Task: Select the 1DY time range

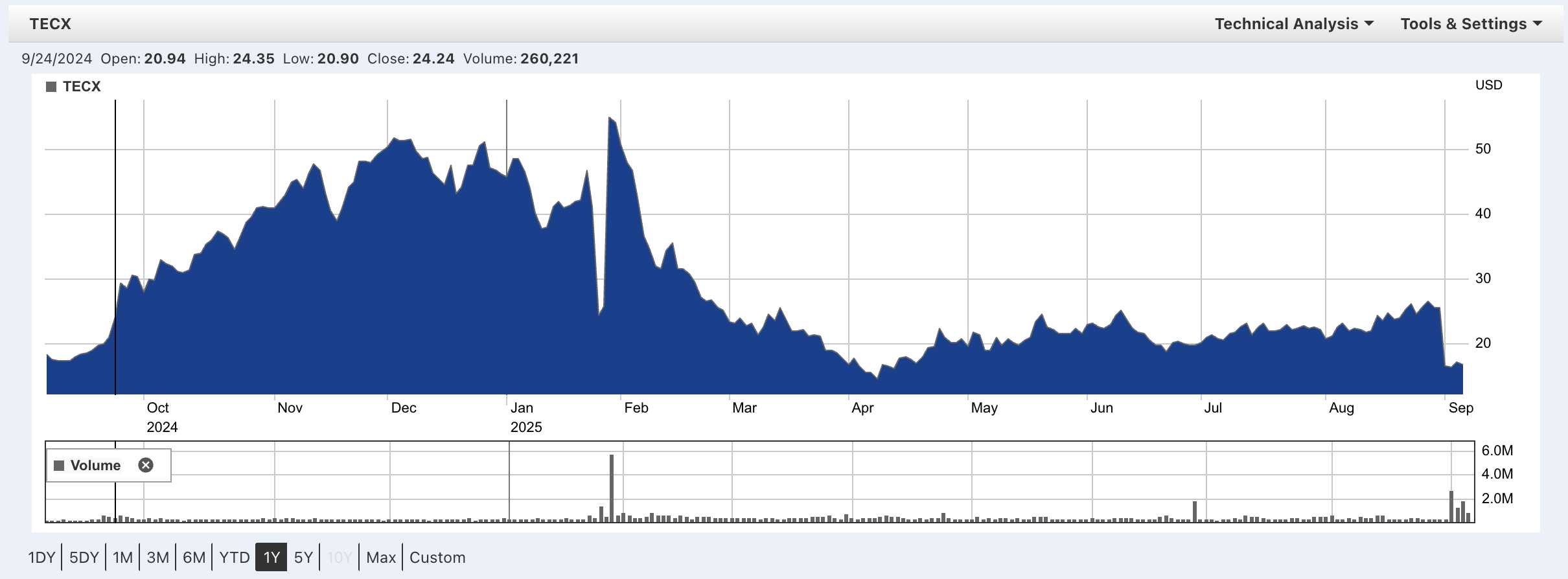Action: coord(41,558)
